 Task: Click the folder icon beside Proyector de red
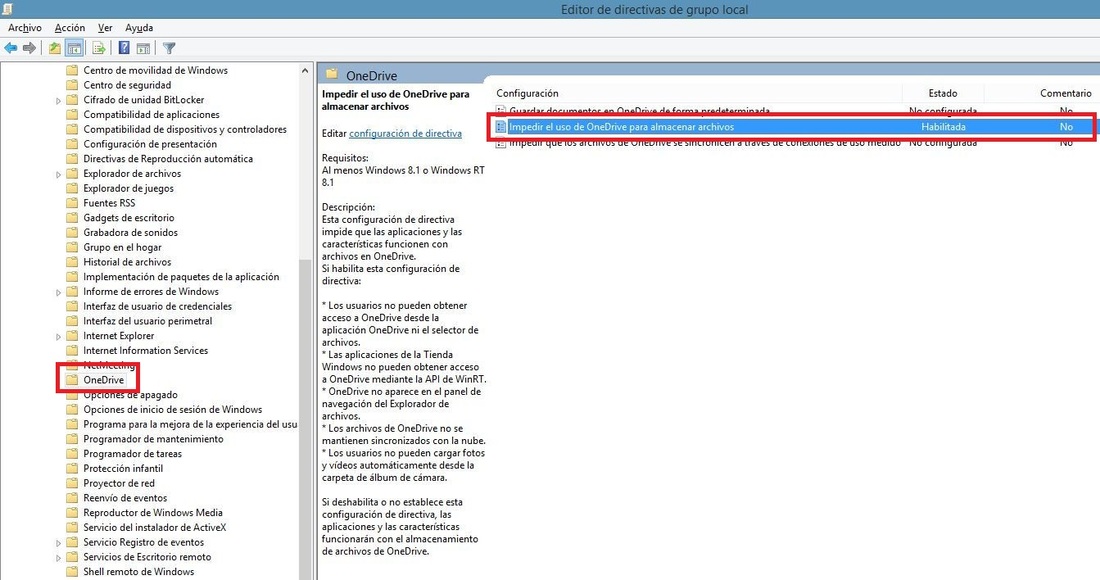pos(72,483)
